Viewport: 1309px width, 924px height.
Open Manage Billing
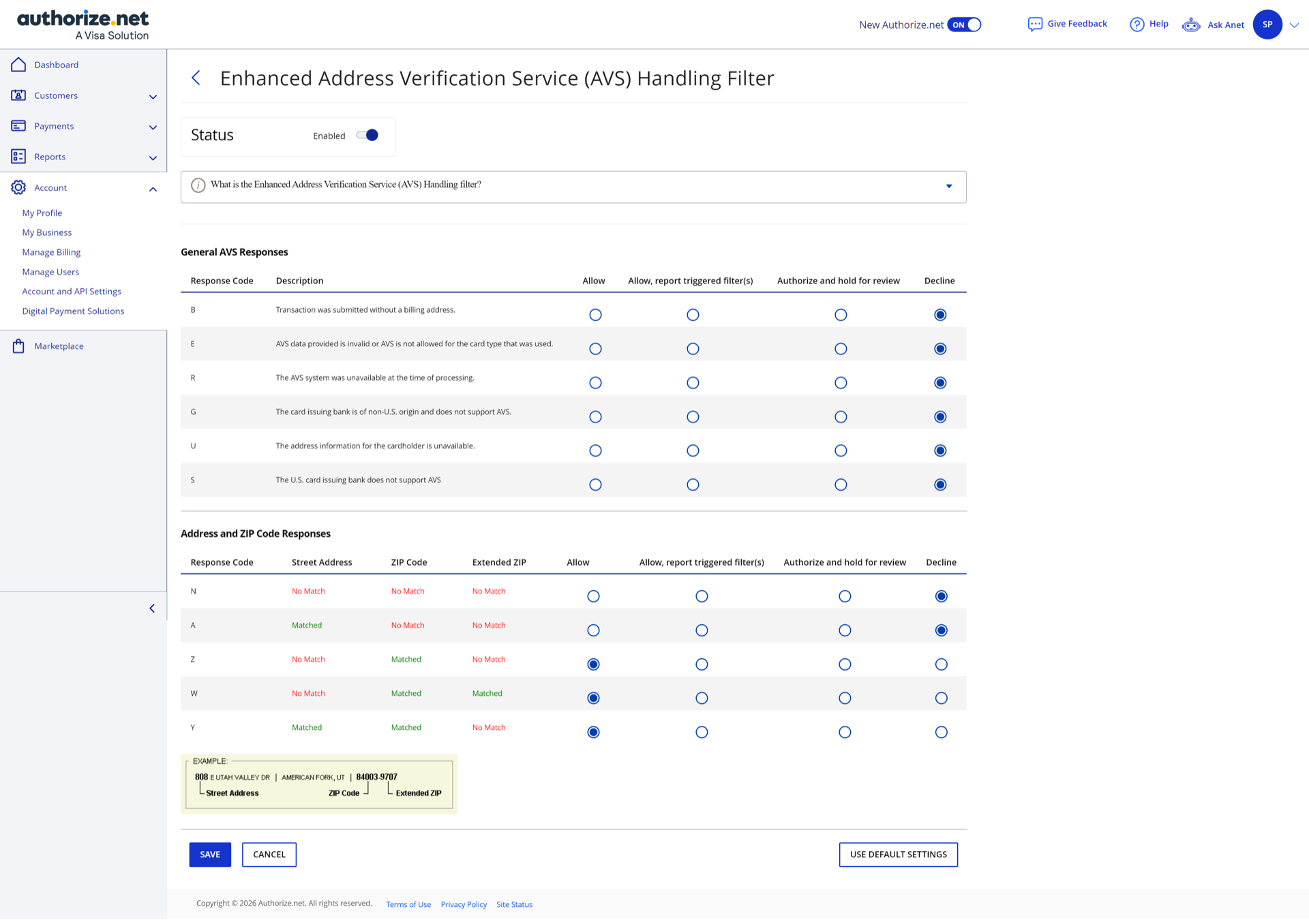pyautogui.click(x=51, y=252)
